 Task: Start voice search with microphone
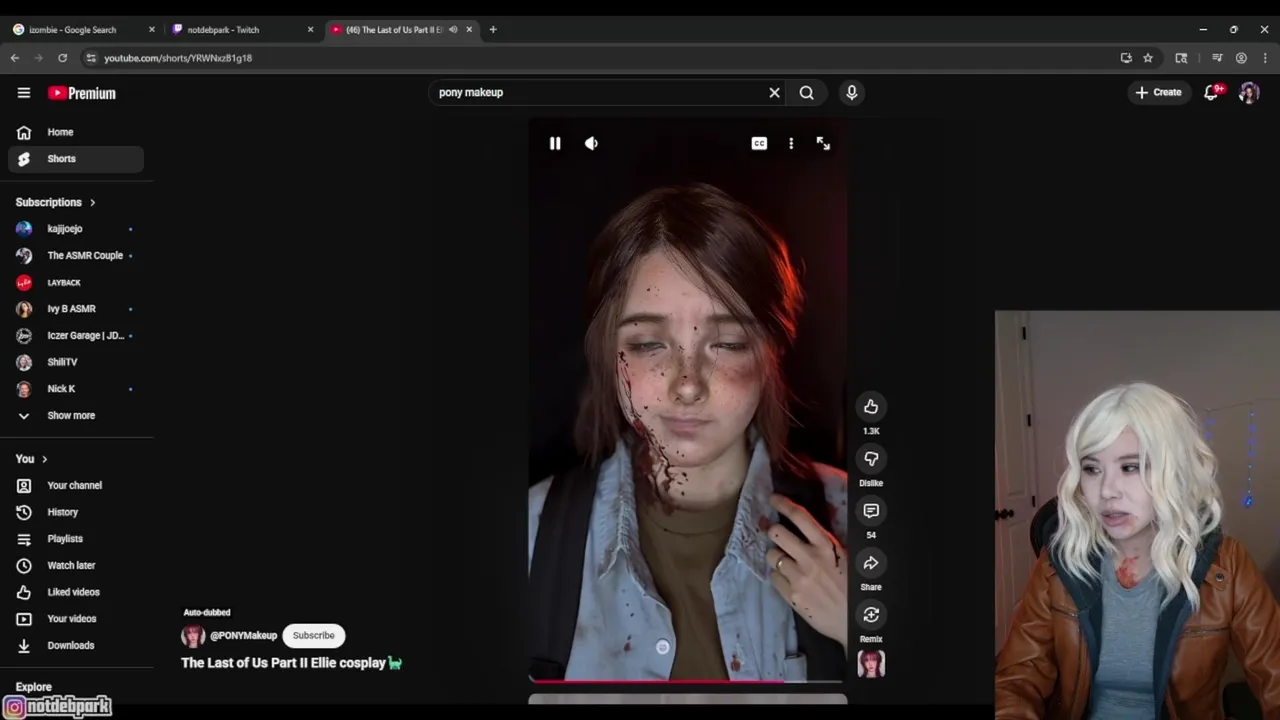coord(851,92)
